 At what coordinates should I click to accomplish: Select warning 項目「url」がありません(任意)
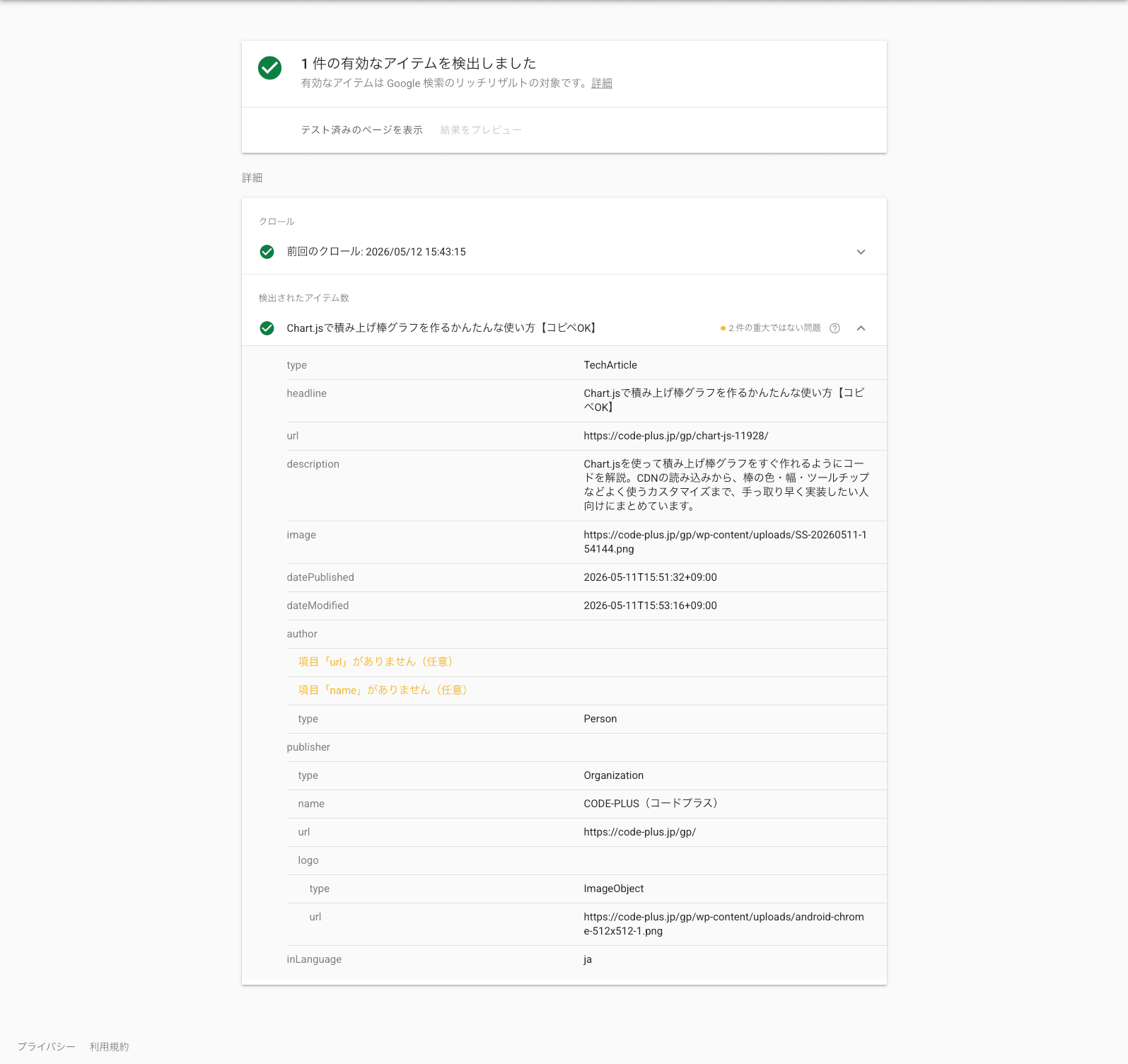[376, 662]
